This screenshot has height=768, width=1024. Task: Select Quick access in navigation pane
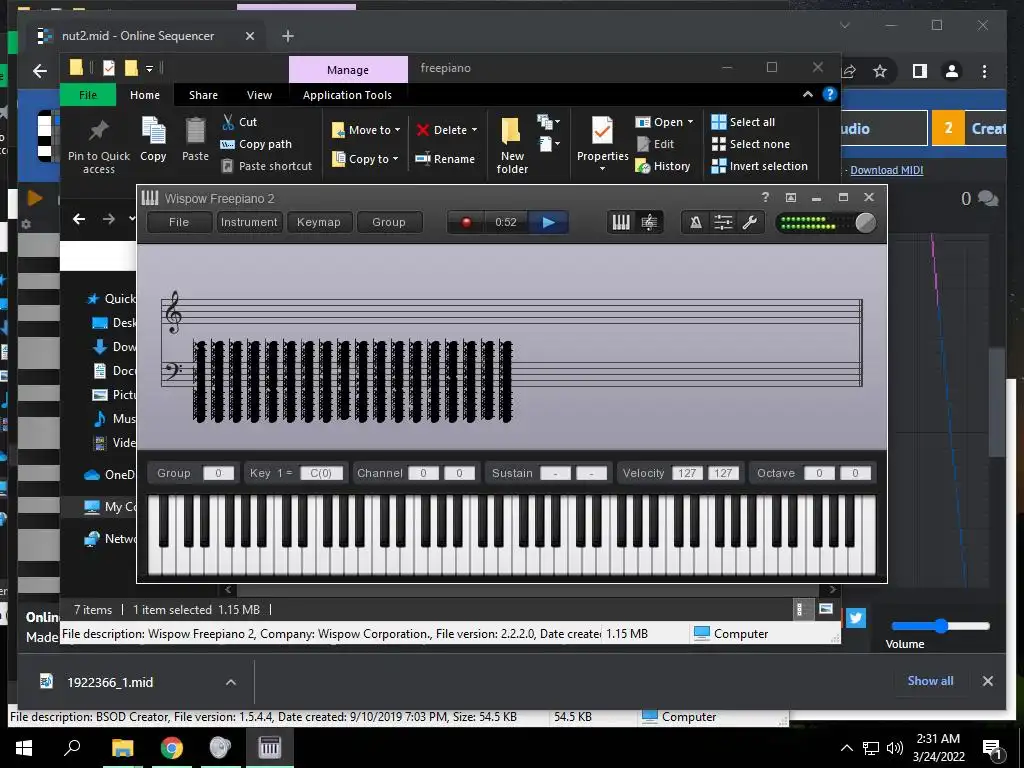[x=111, y=298]
